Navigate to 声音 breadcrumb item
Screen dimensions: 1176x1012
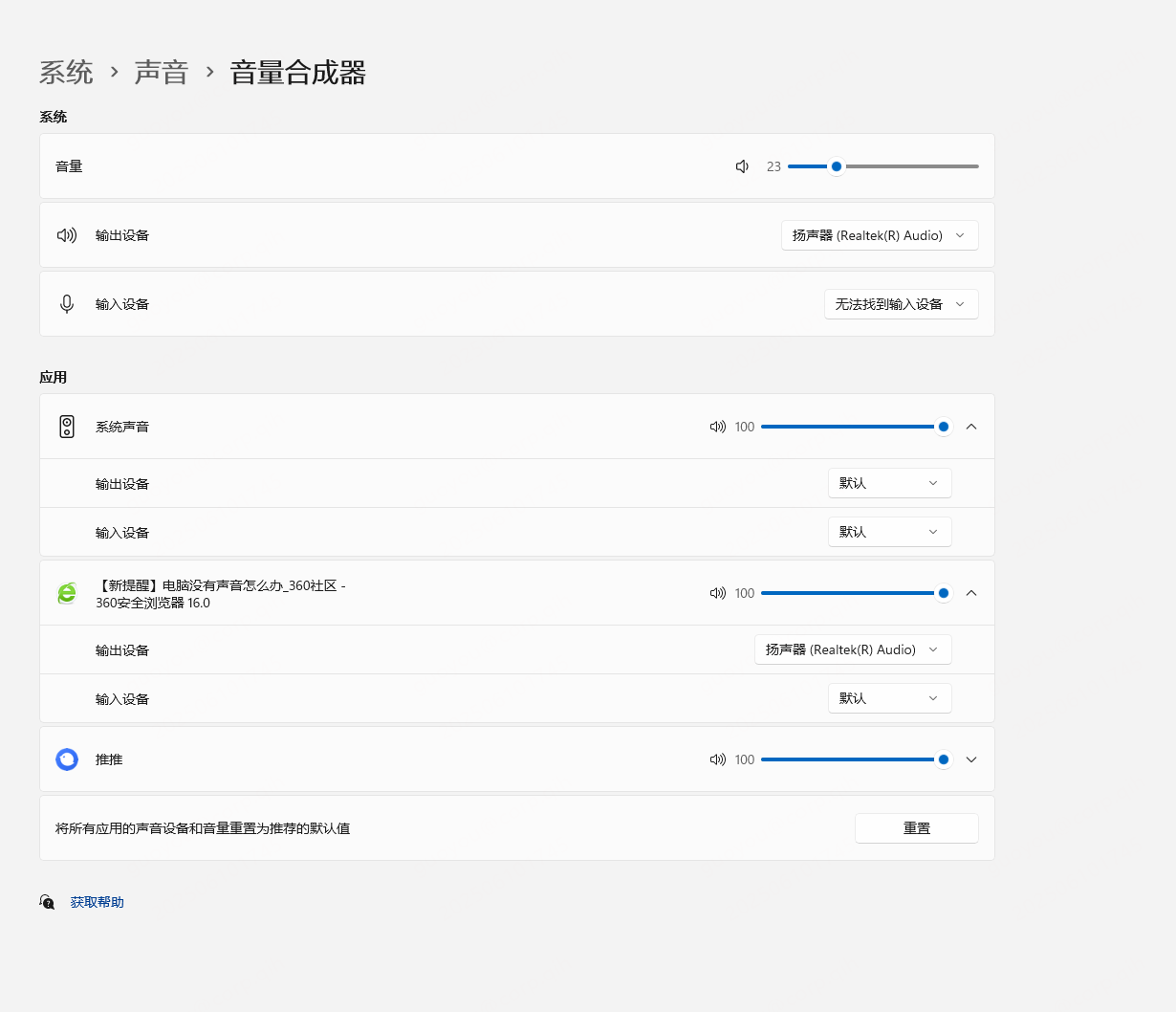[x=161, y=73]
